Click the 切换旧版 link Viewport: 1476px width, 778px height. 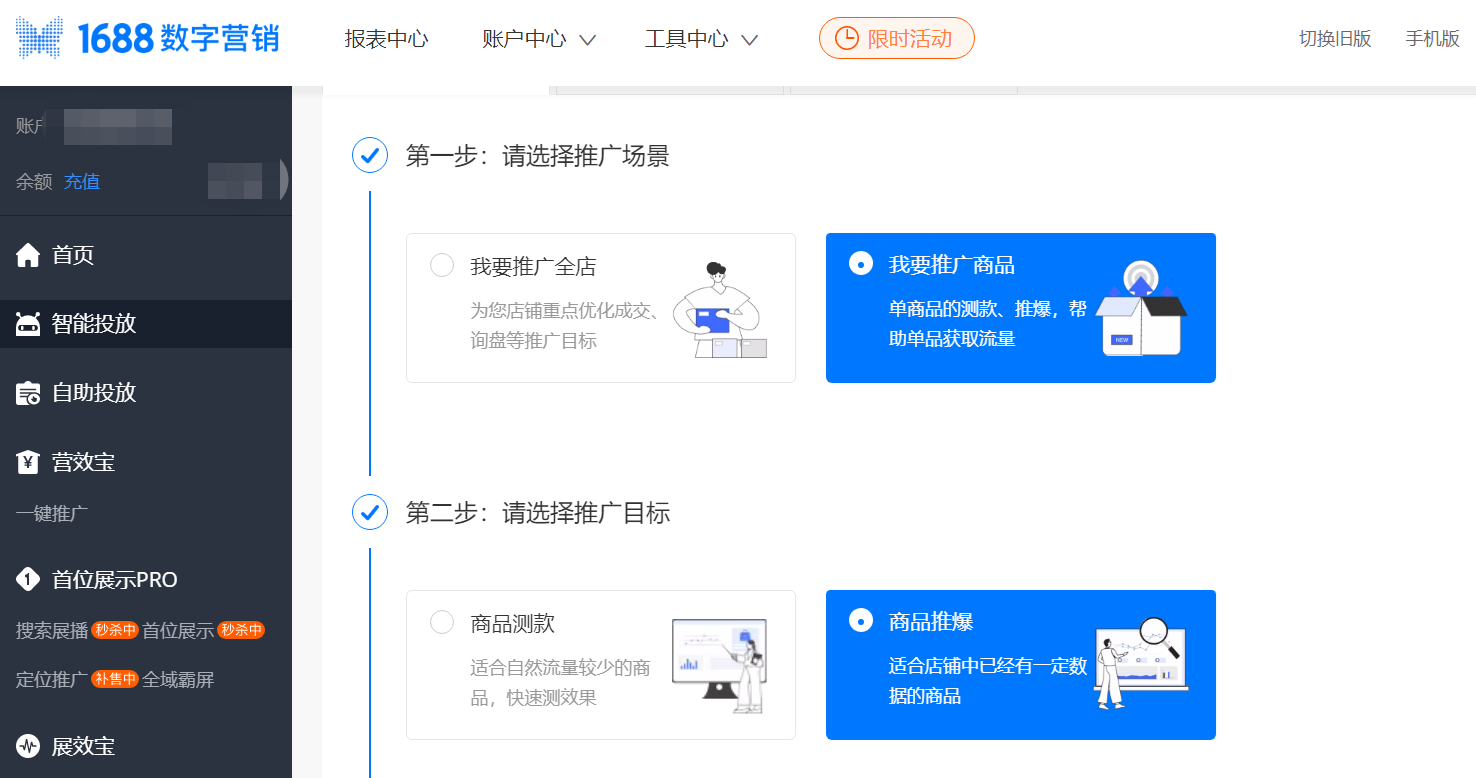click(x=1335, y=39)
